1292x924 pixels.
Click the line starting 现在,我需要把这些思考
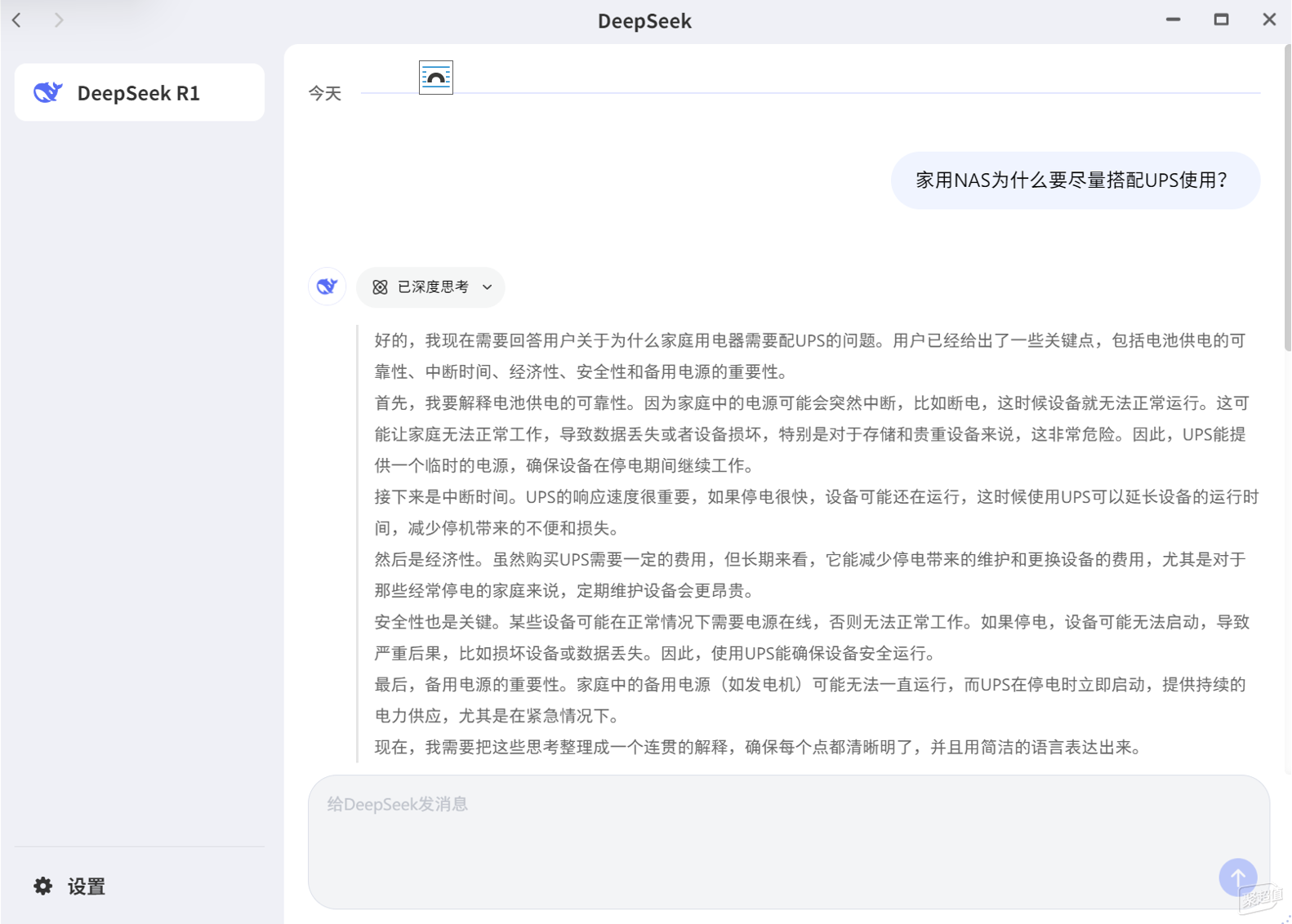[x=758, y=747]
